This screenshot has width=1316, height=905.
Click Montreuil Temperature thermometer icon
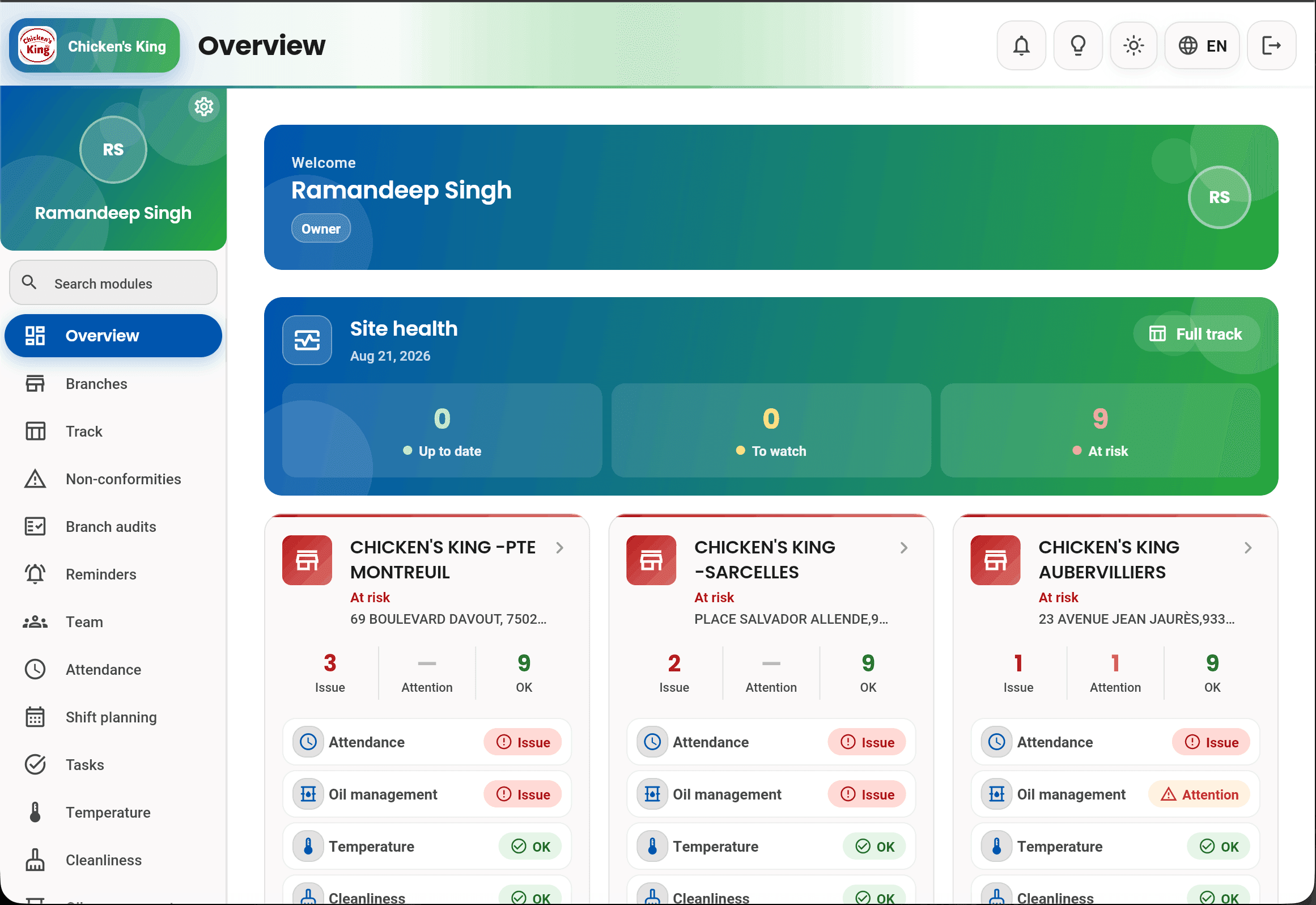pyautogui.click(x=308, y=847)
